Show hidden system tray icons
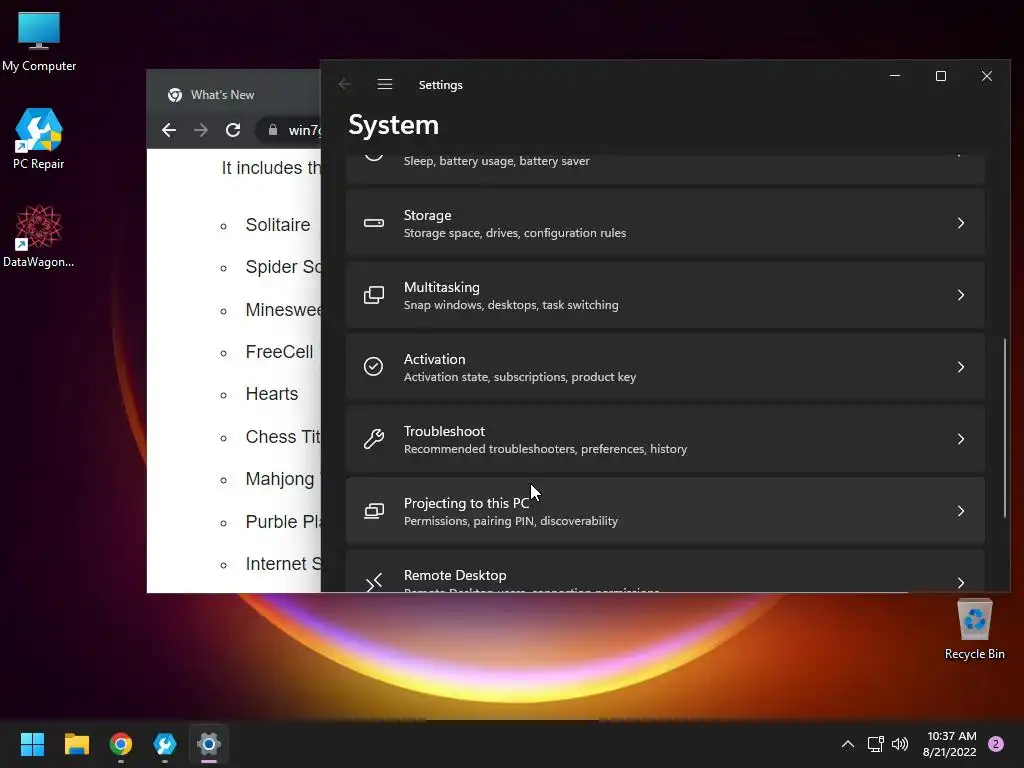 click(848, 744)
